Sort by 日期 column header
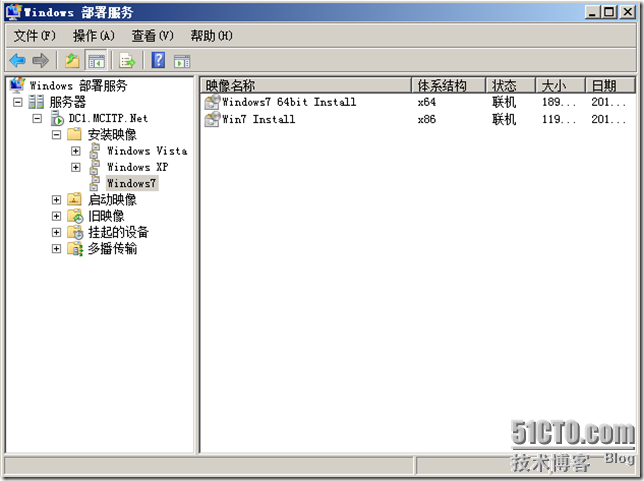644x481 pixels. [x=610, y=85]
